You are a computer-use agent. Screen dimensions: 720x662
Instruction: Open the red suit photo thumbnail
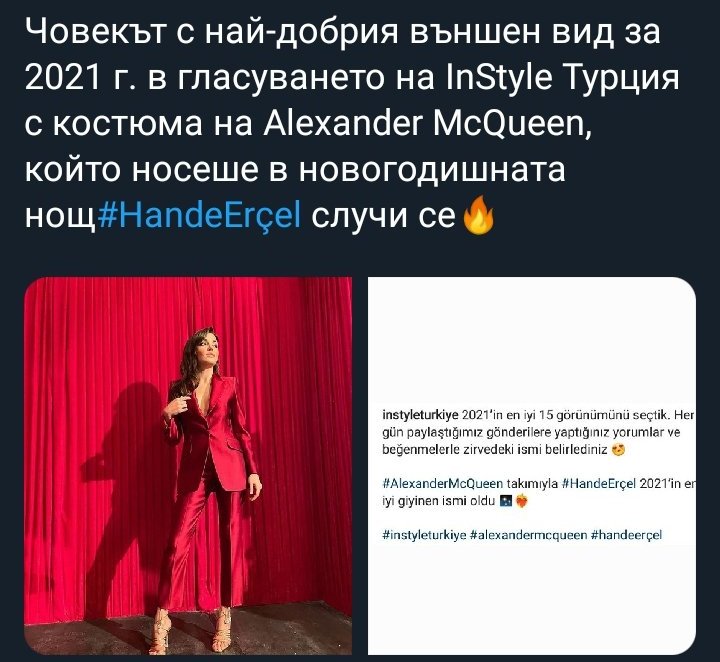pos(188,466)
